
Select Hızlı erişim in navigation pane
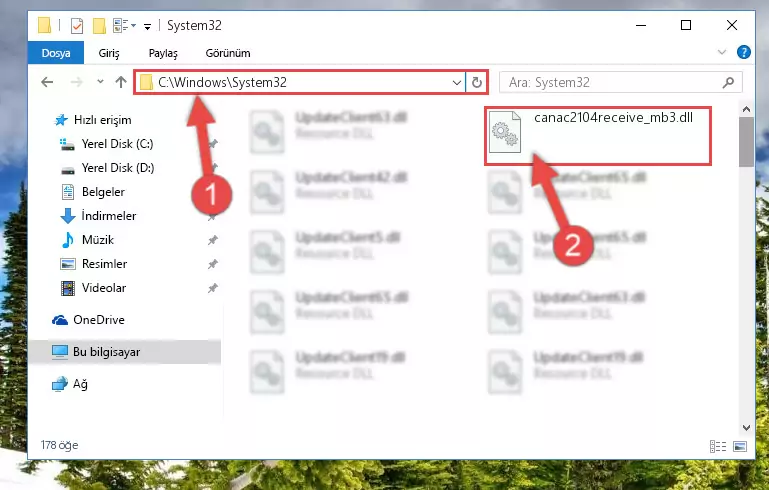[103, 120]
